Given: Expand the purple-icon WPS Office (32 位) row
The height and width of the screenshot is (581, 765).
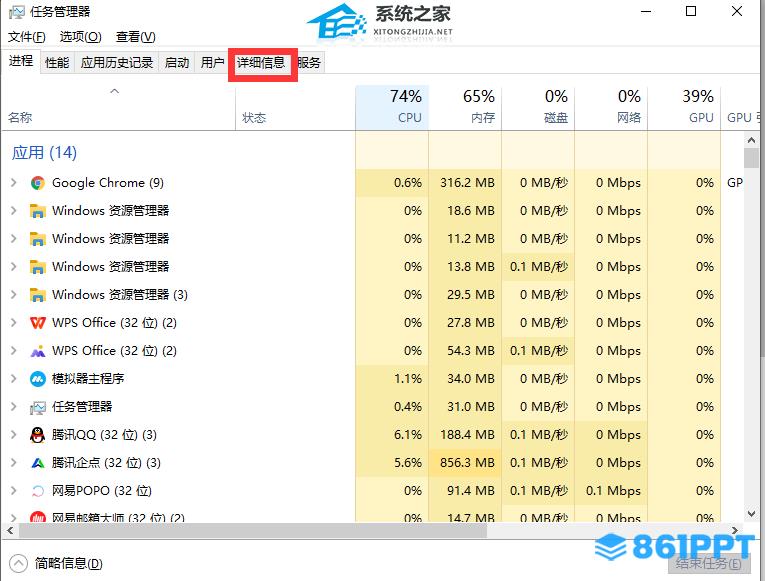Looking at the screenshot, I should tap(14, 351).
